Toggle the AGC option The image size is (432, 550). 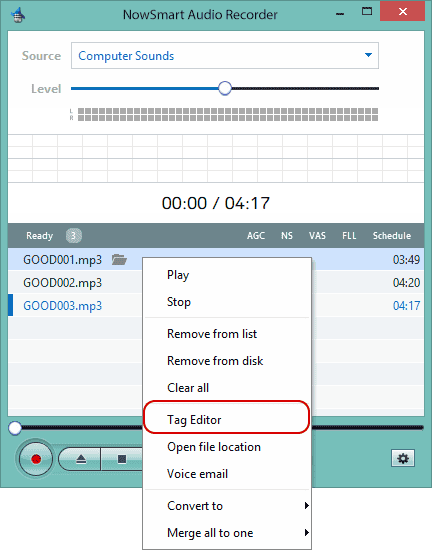click(256, 236)
